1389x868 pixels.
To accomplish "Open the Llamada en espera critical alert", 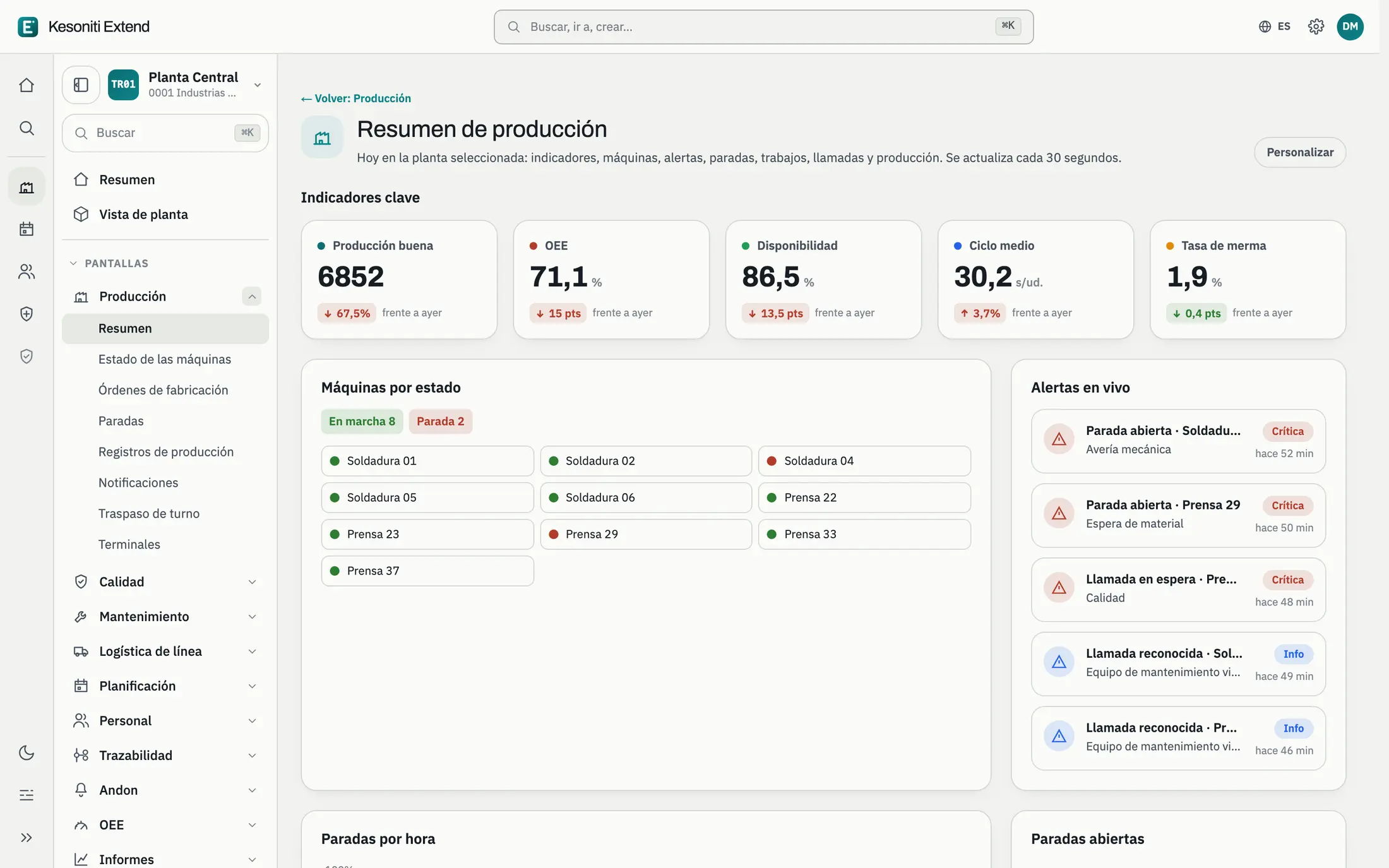I will 1178,590.
